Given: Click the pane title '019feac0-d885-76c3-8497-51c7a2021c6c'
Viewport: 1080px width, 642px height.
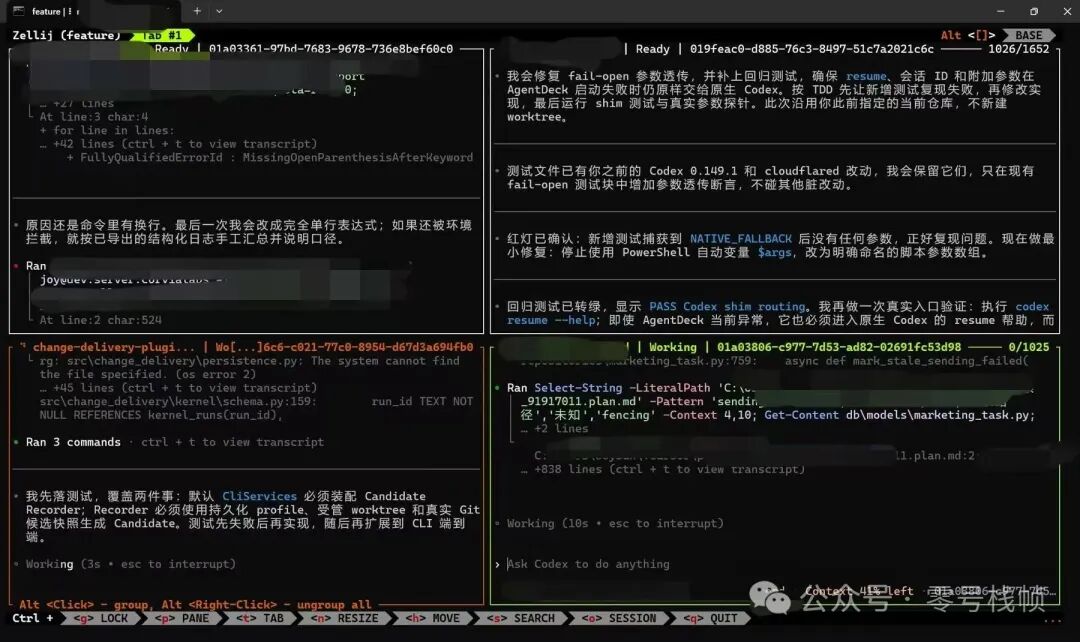Looking at the screenshot, I should point(812,49).
